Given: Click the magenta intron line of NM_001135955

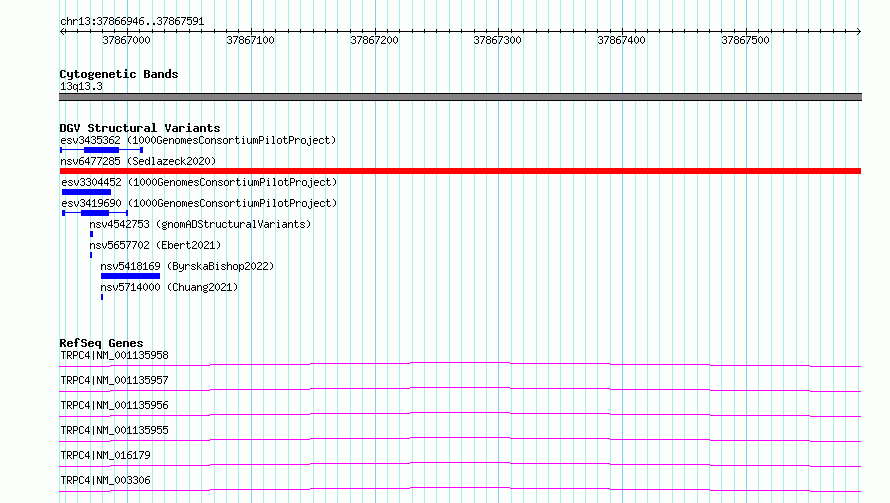Looking at the screenshot, I should [x=460, y=438].
